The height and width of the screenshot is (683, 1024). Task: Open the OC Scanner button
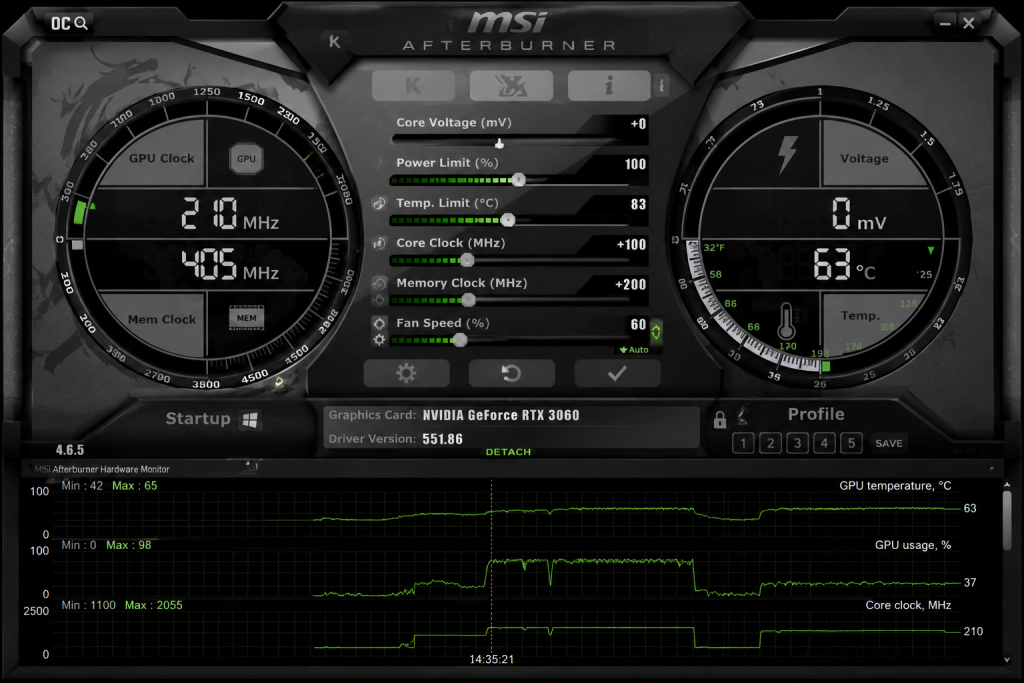pos(69,24)
